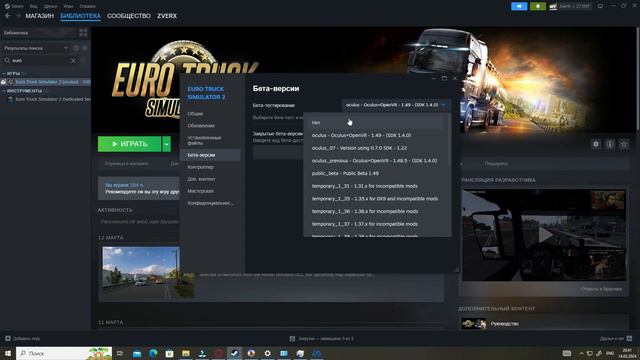The image size is (640, 360).
Task: Play the developer broadcast video
Action: click(x=546, y=235)
